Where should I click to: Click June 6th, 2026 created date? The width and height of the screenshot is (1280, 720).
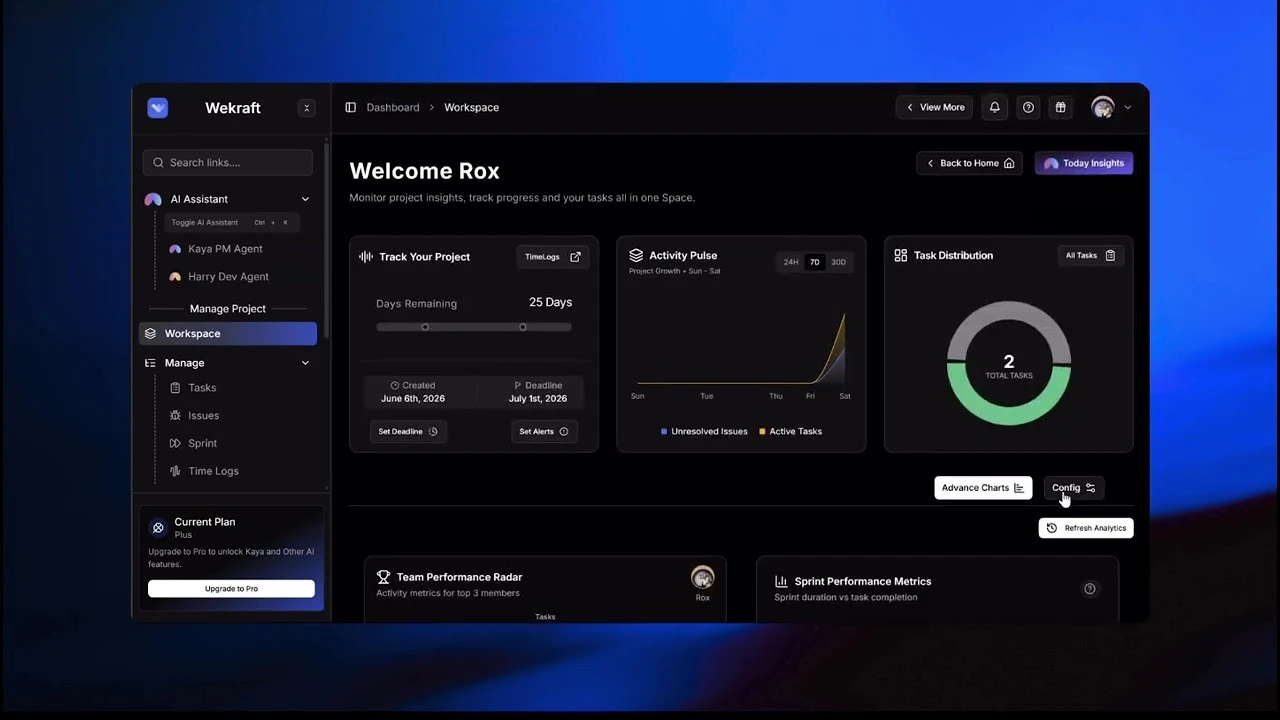point(413,399)
